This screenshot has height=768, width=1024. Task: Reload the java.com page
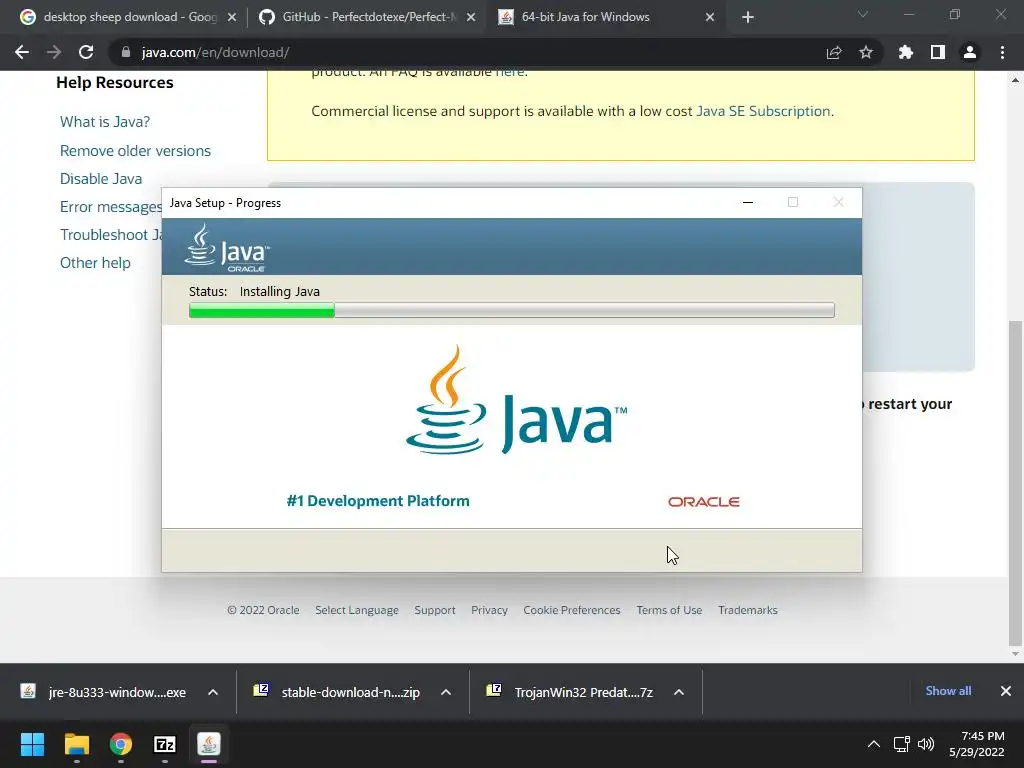(86, 52)
